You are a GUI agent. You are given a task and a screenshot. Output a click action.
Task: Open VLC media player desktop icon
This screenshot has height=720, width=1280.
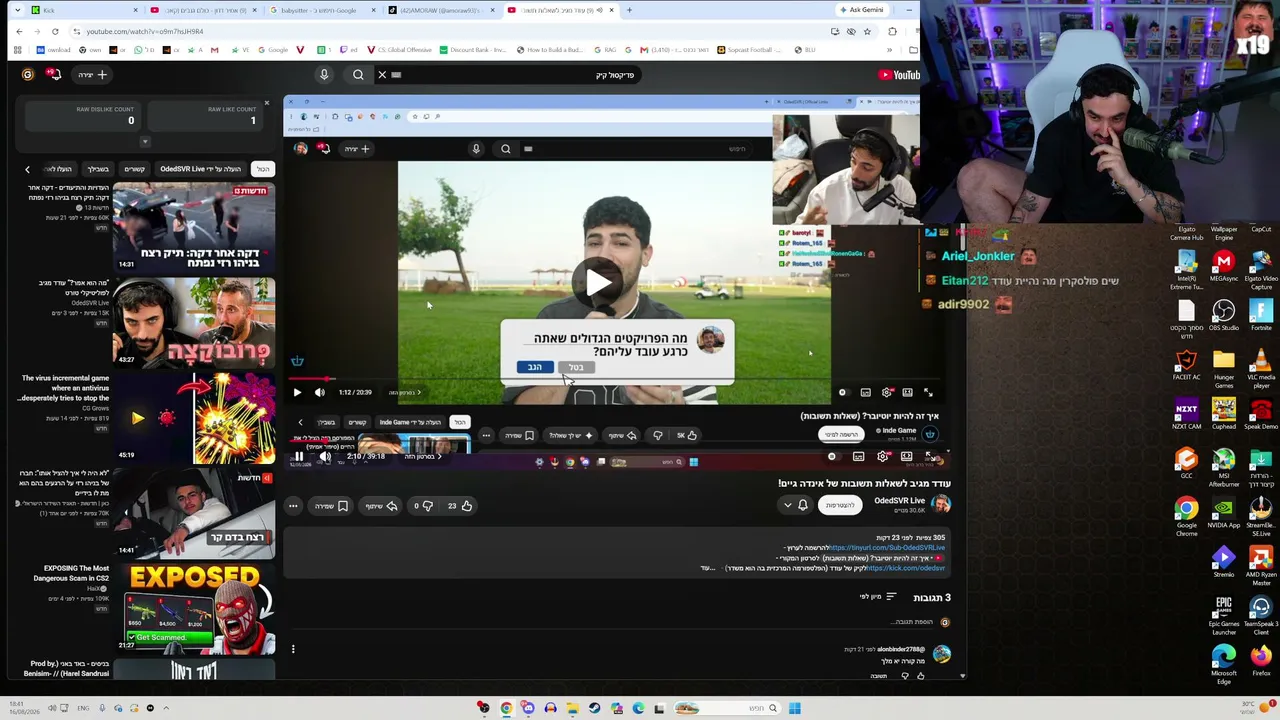pos(1261,367)
